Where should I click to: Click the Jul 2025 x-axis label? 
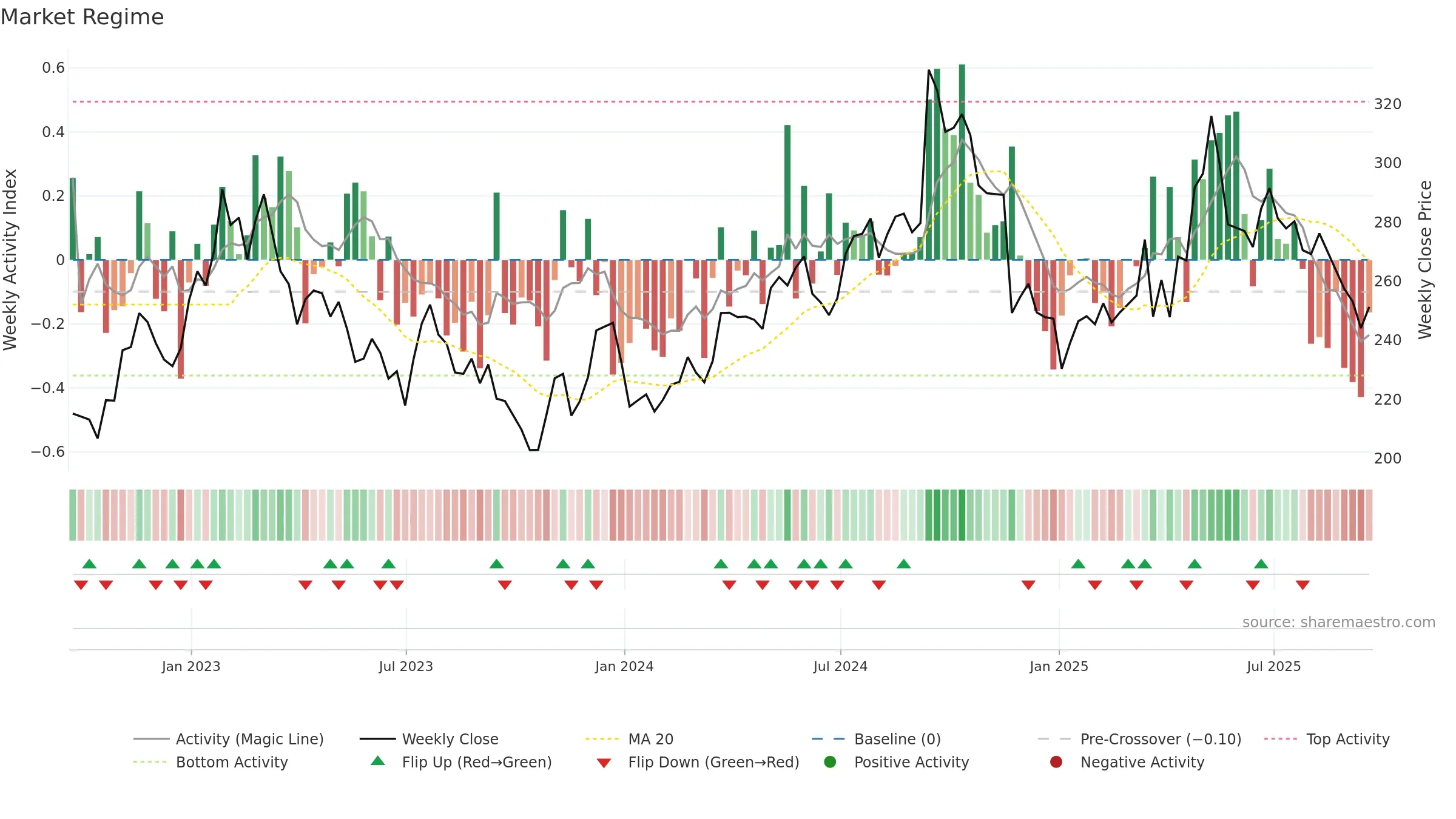tap(1274, 666)
